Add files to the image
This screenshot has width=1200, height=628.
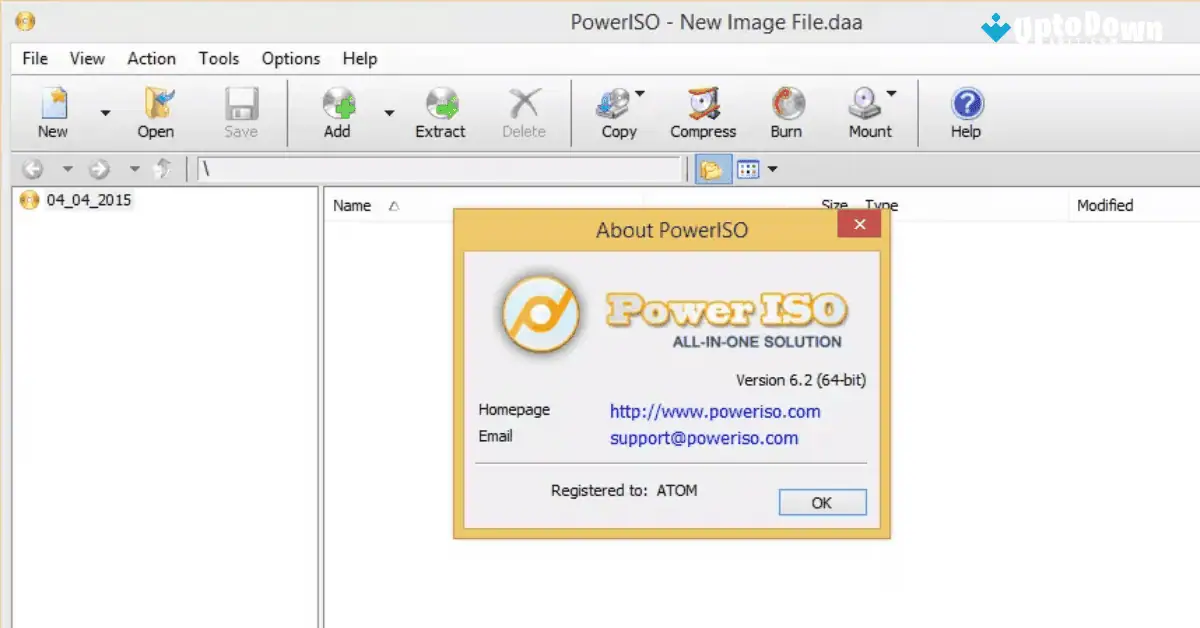point(336,110)
